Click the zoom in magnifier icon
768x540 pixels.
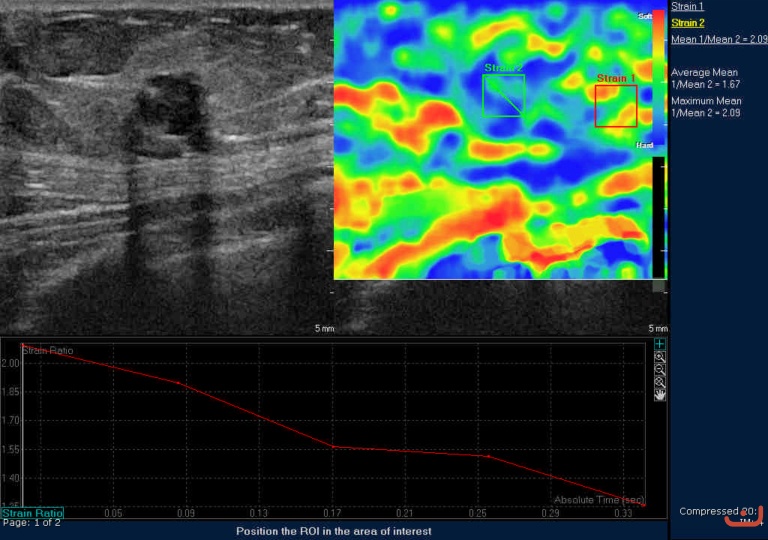[660, 357]
